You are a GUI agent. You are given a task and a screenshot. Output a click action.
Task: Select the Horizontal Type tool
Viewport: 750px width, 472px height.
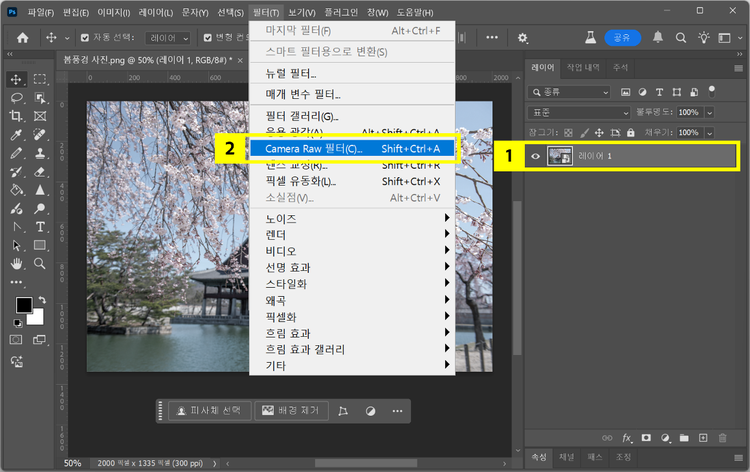click(x=40, y=227)
